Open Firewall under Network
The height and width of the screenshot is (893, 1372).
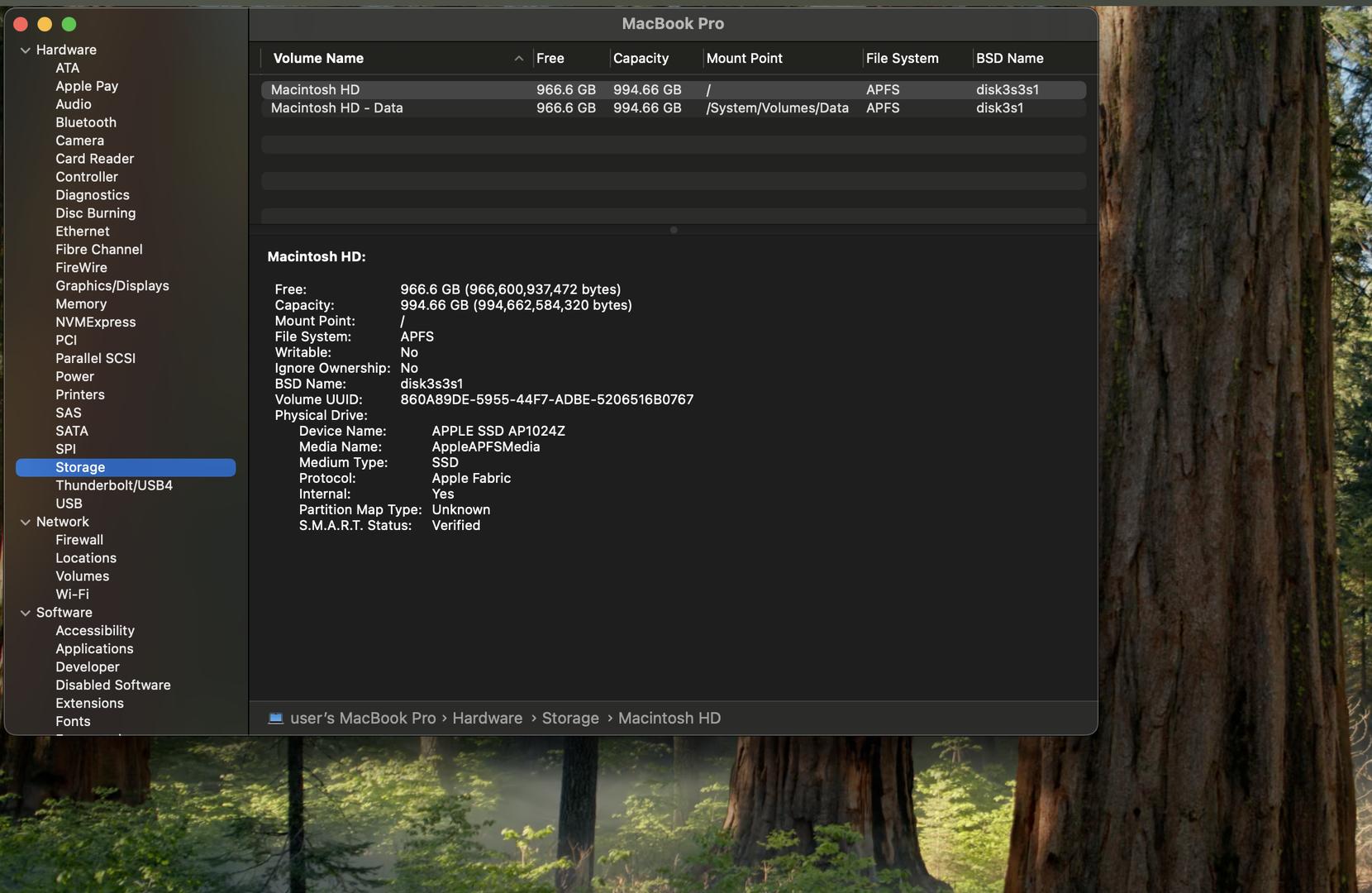79,542
